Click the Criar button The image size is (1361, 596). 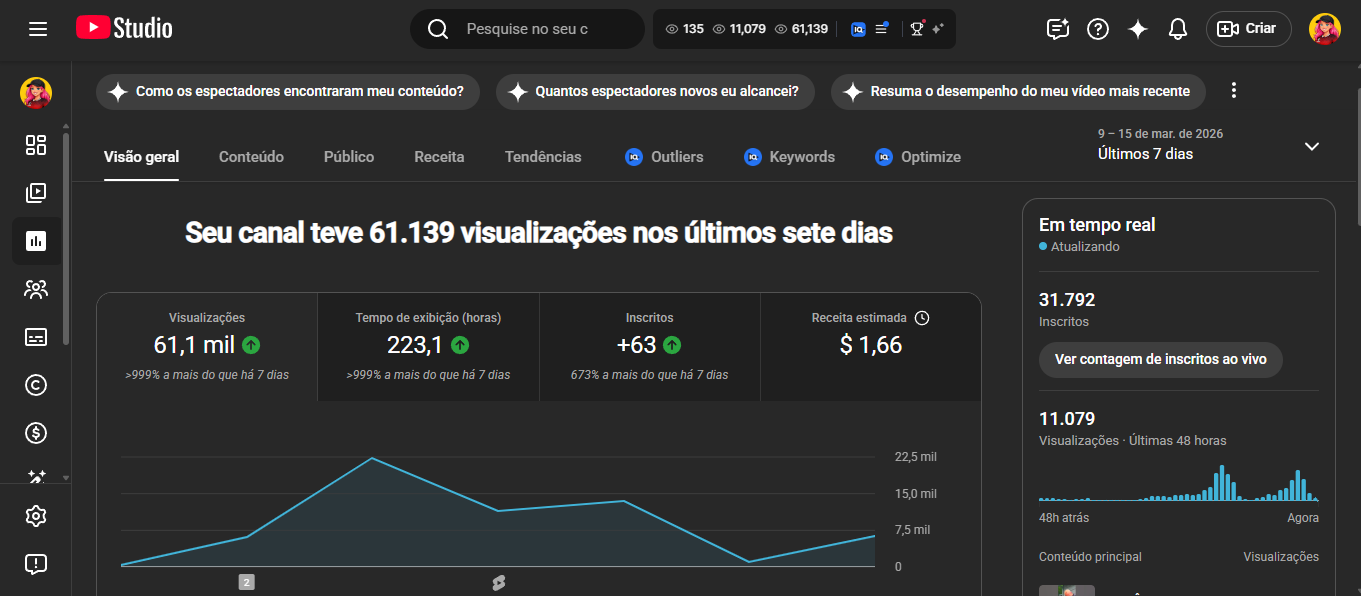[x=1249, y=29]
